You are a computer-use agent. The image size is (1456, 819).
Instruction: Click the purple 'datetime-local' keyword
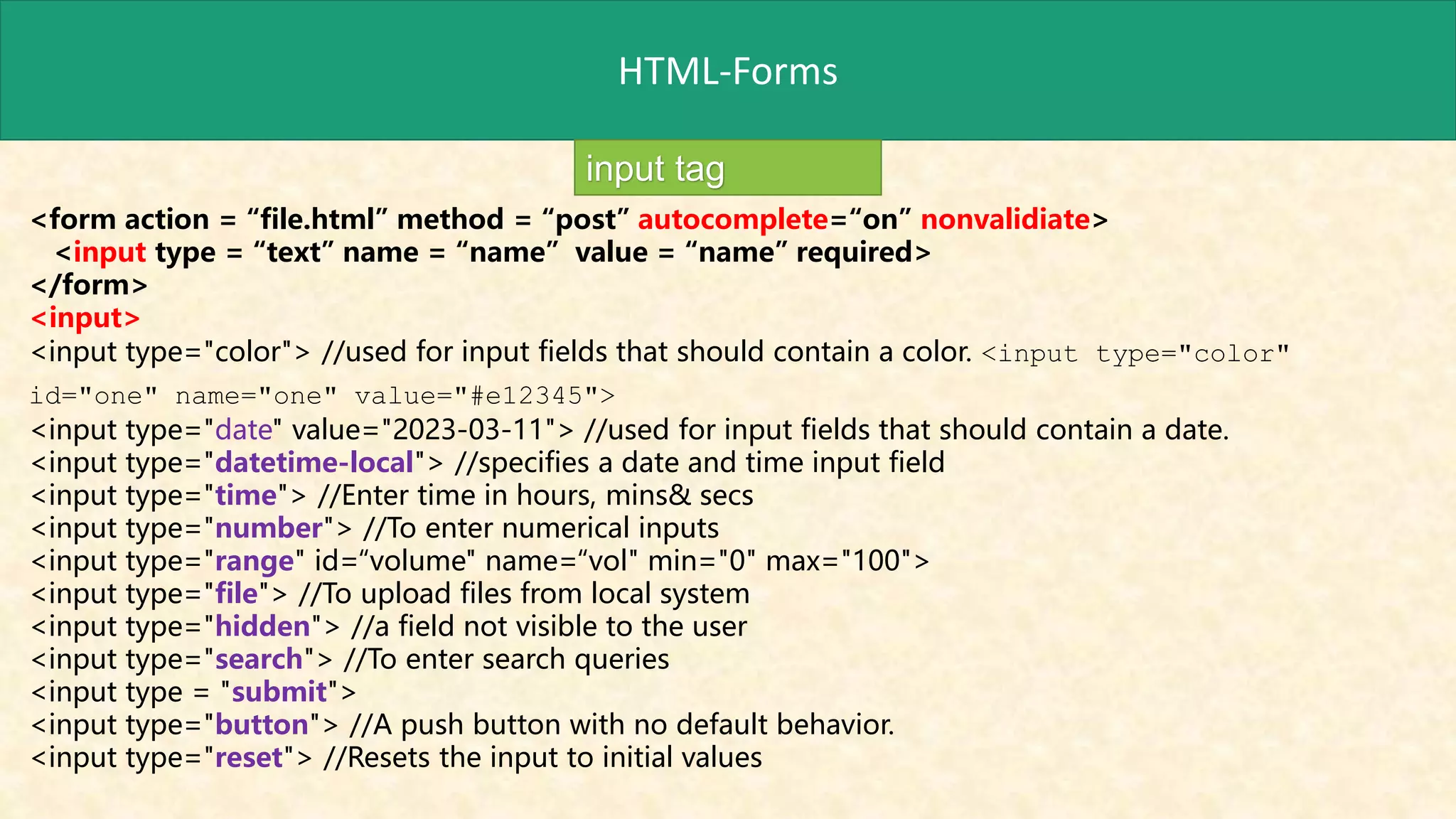click(314, 463)
